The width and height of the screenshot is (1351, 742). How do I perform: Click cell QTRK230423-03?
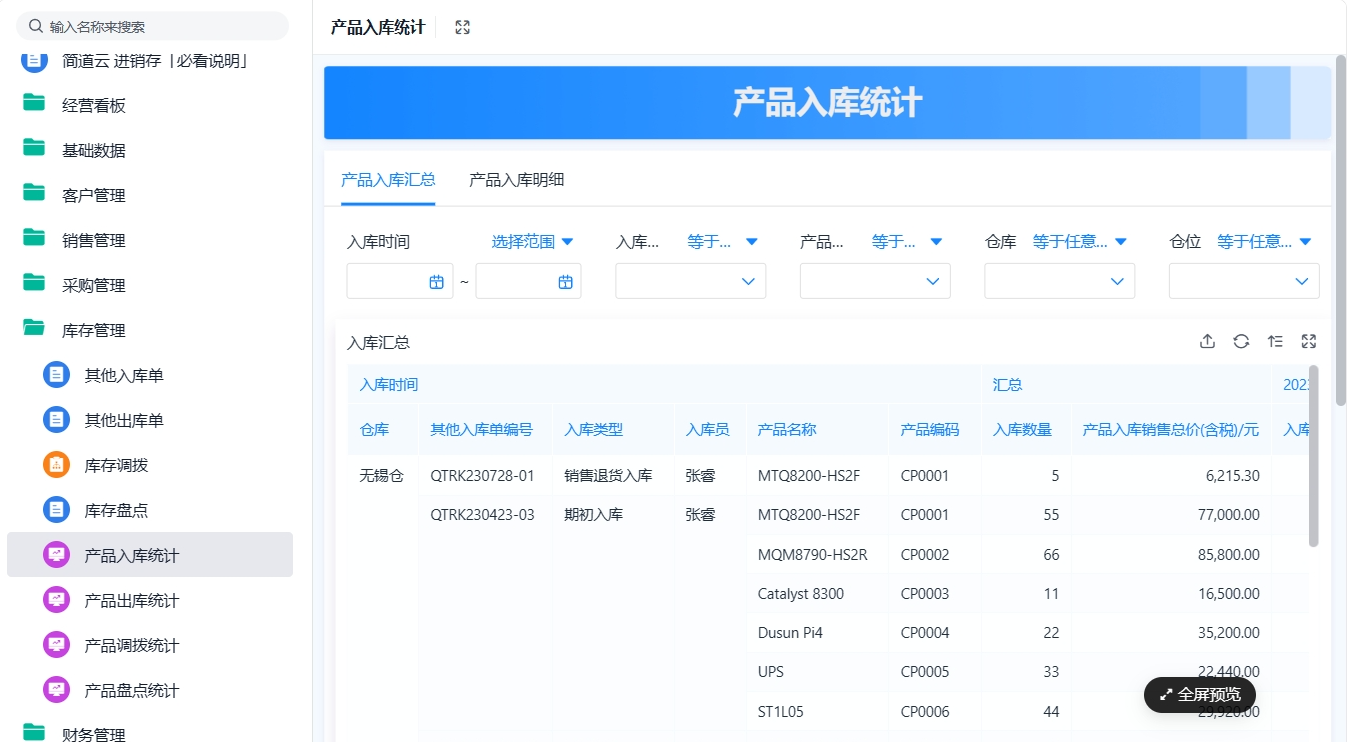click(x=482, y=515)
